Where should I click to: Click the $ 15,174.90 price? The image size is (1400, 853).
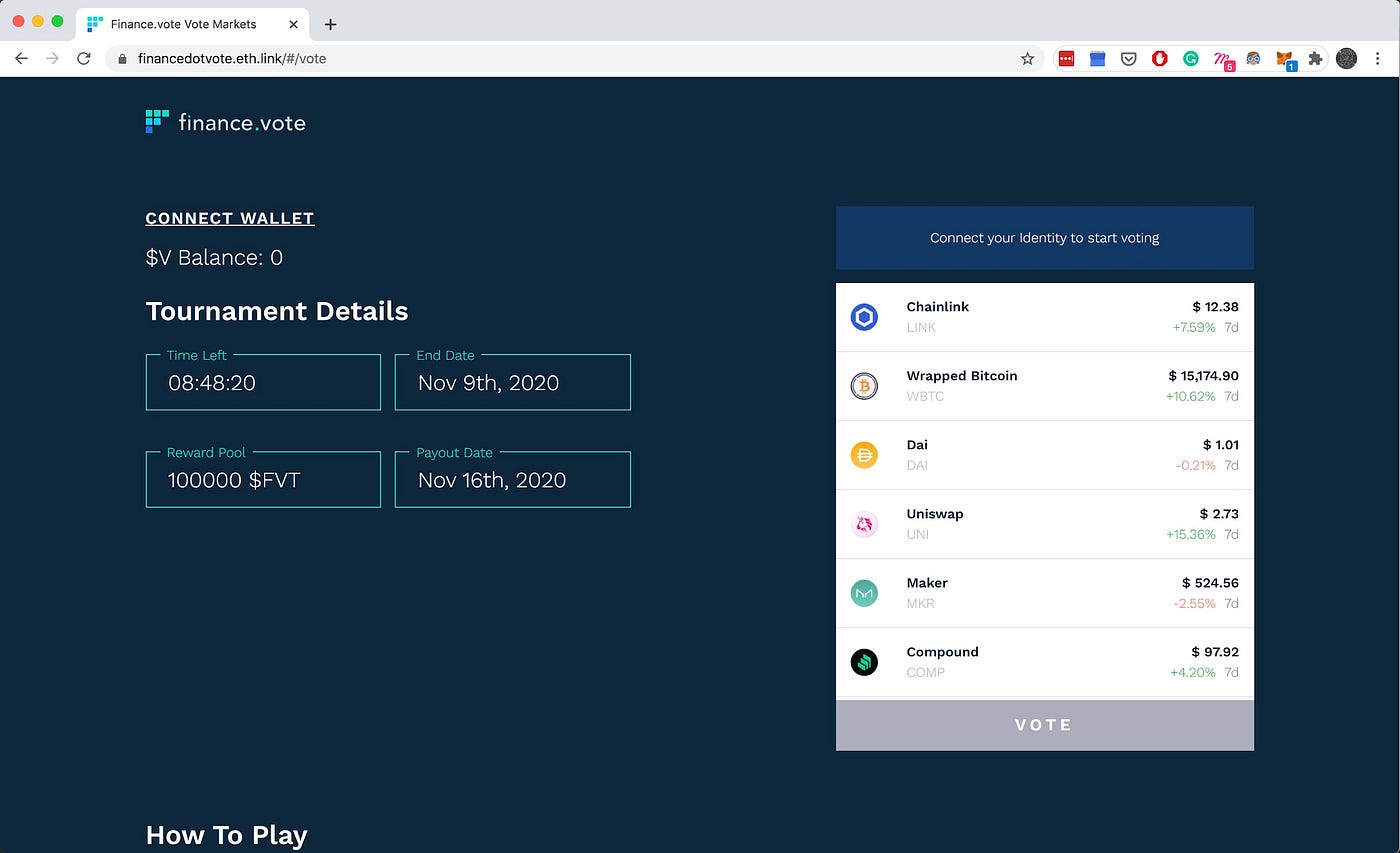(x=1203, y=376)
